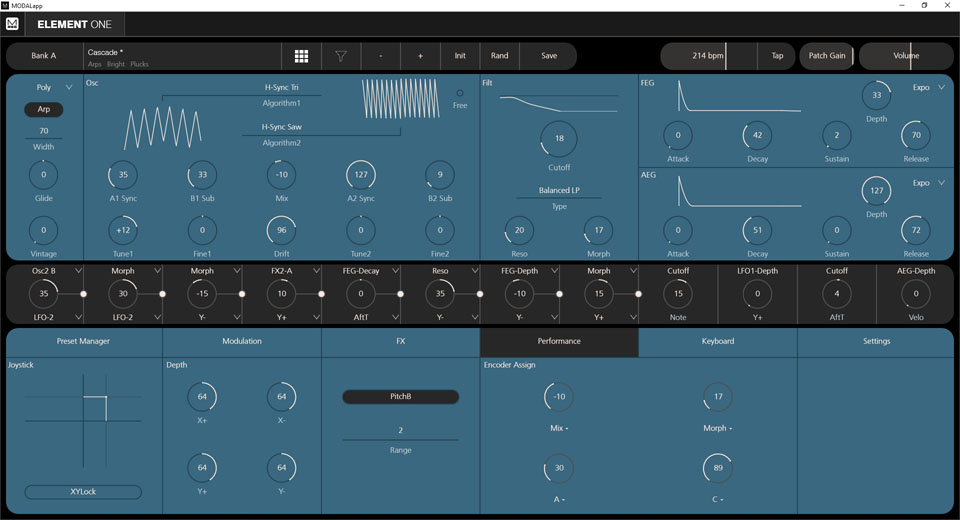The width and height of the screenshot is (960, 520).
Task: Click the oscillator one waveform display
Action: (163, 129)
